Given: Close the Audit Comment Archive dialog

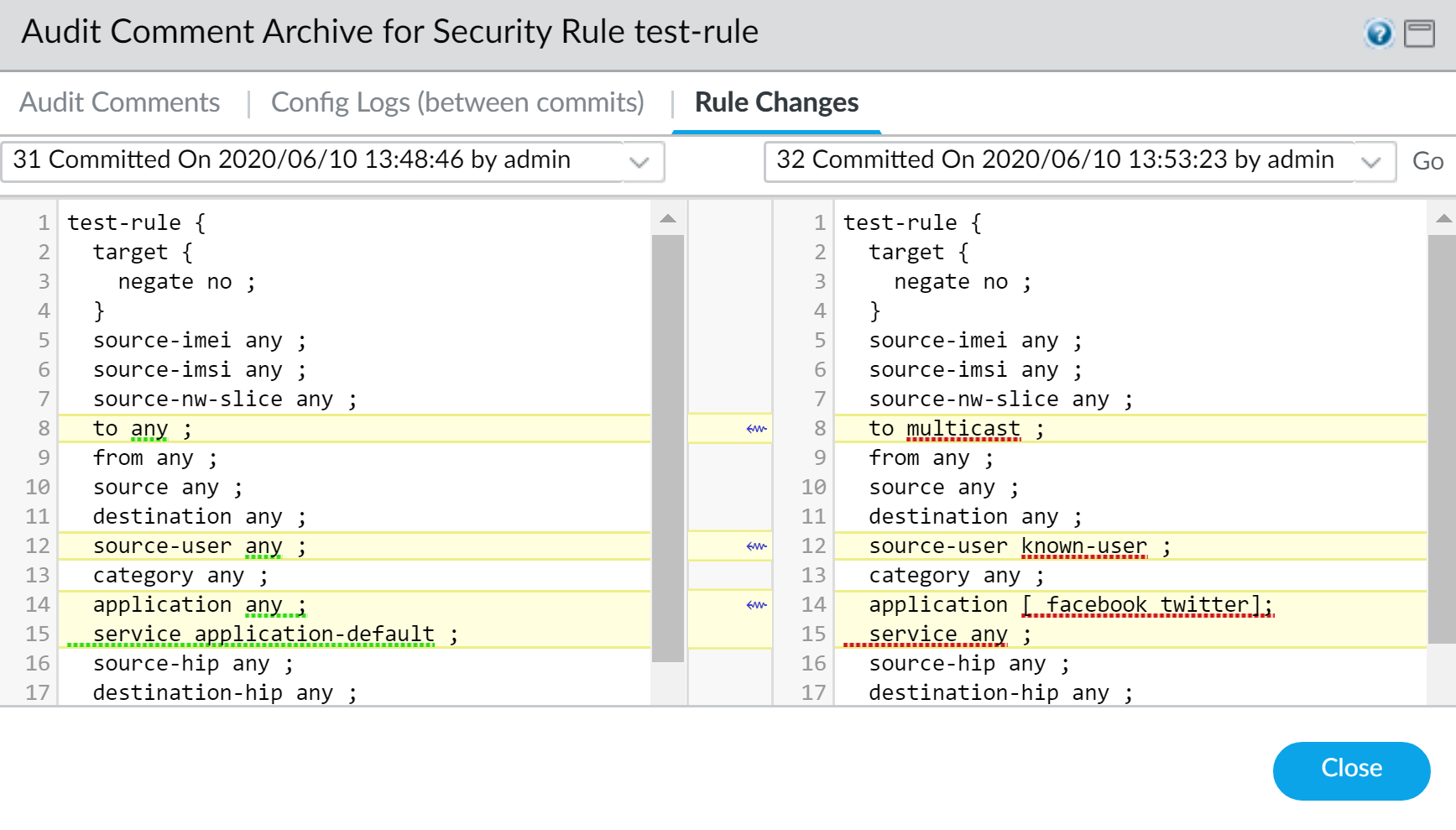Looking at the screenshot, I should pos(1351,770).
